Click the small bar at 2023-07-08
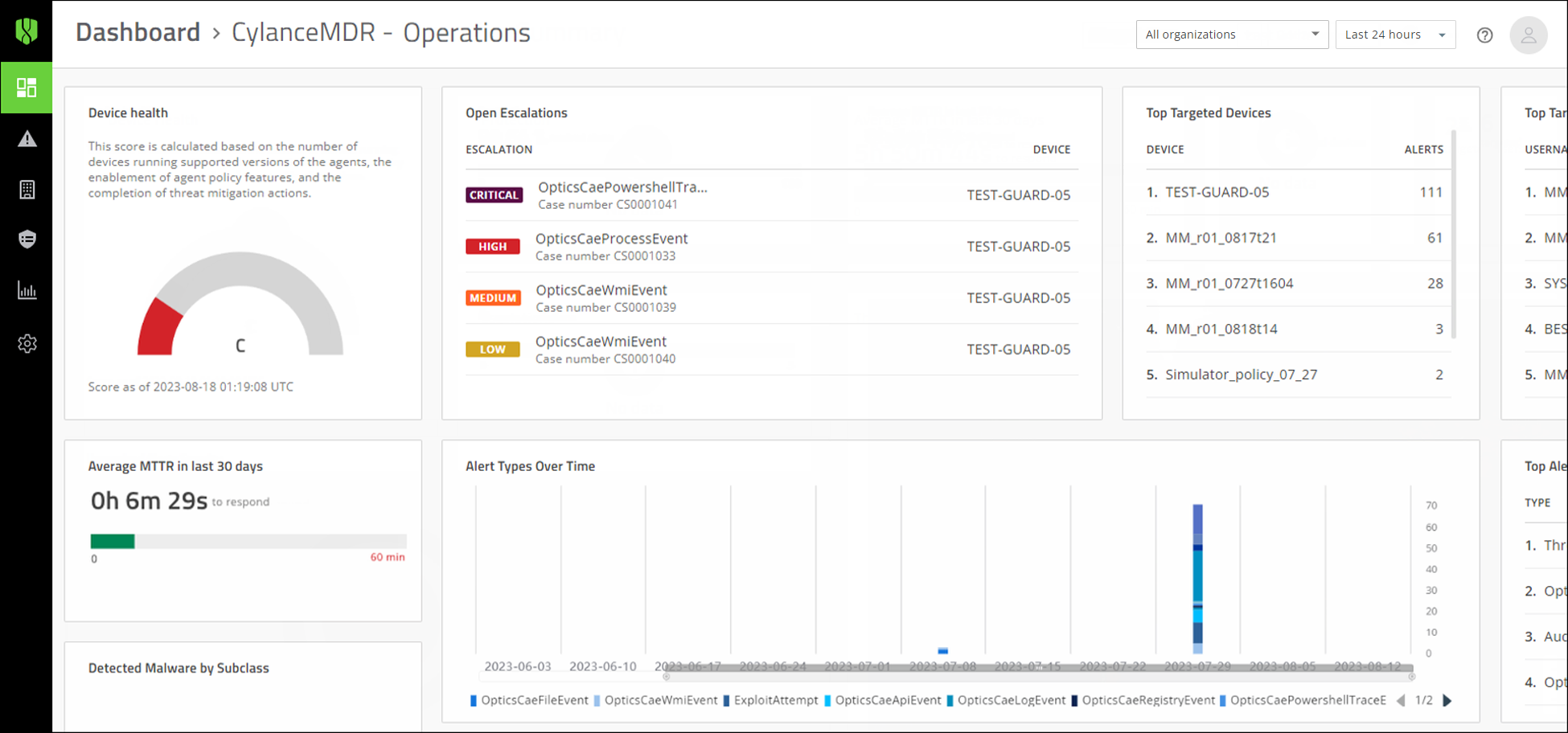Image resolution: width=1568 pixels, height=733 pixels. pos(942,651)
